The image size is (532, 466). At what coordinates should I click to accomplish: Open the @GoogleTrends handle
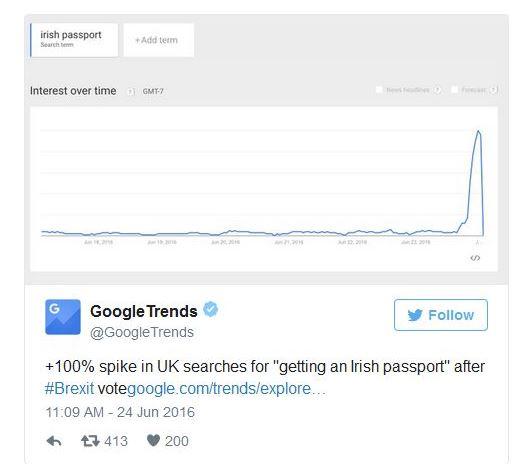[142, 332]
